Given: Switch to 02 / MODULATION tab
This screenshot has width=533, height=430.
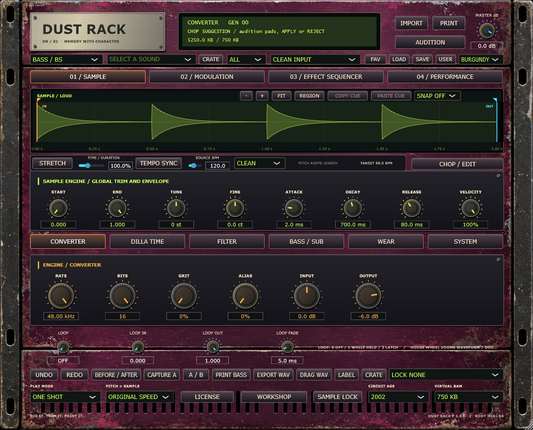Looking at the screenshot, I should (207, 77).
